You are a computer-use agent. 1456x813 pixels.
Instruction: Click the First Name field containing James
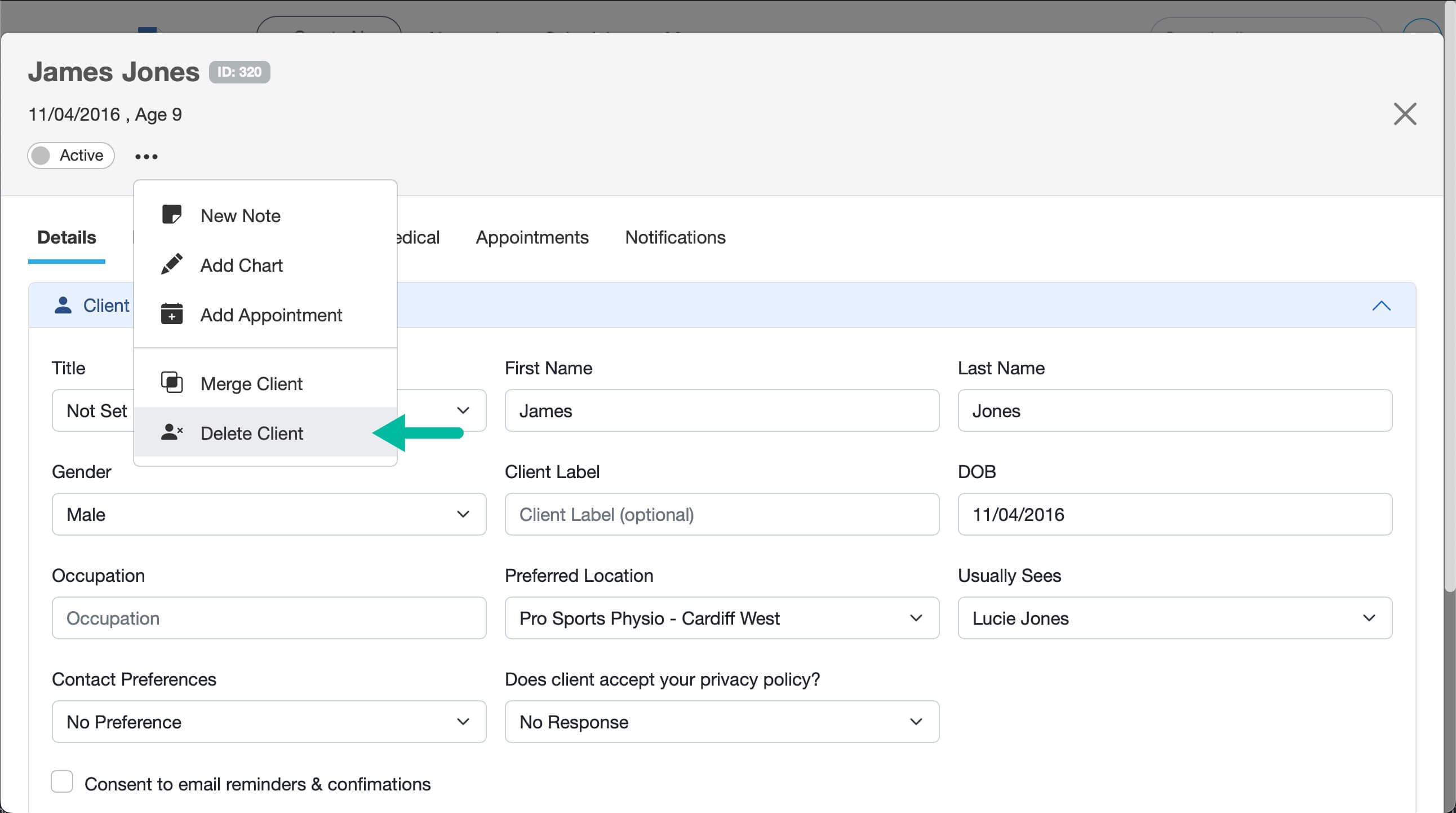(x=721, y=410)
